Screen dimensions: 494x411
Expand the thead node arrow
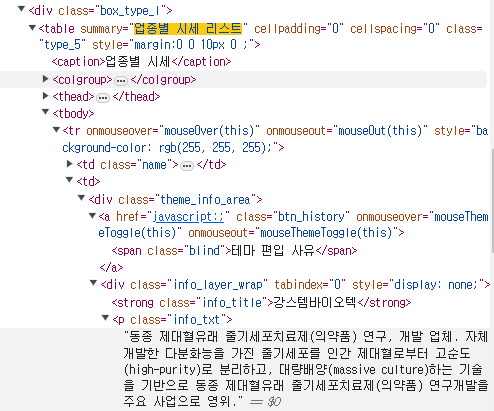tap(46, 96)
